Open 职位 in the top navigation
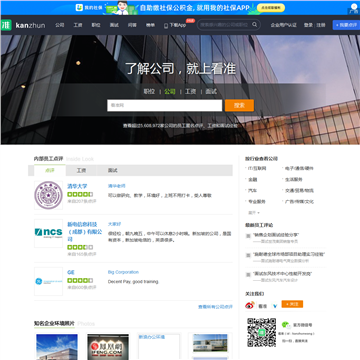 tap(96, 25)
